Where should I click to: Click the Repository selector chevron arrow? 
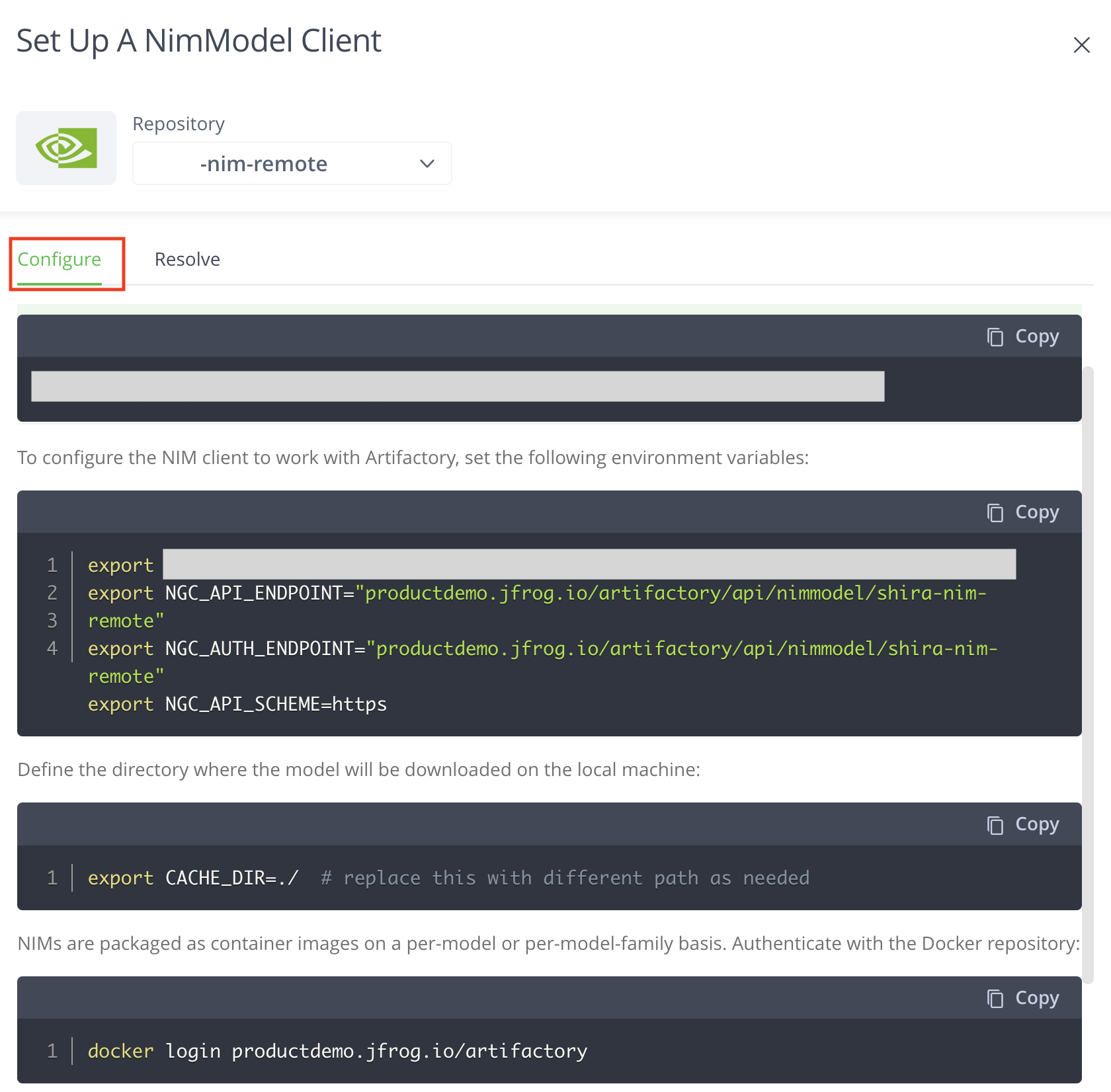[426, 163]
